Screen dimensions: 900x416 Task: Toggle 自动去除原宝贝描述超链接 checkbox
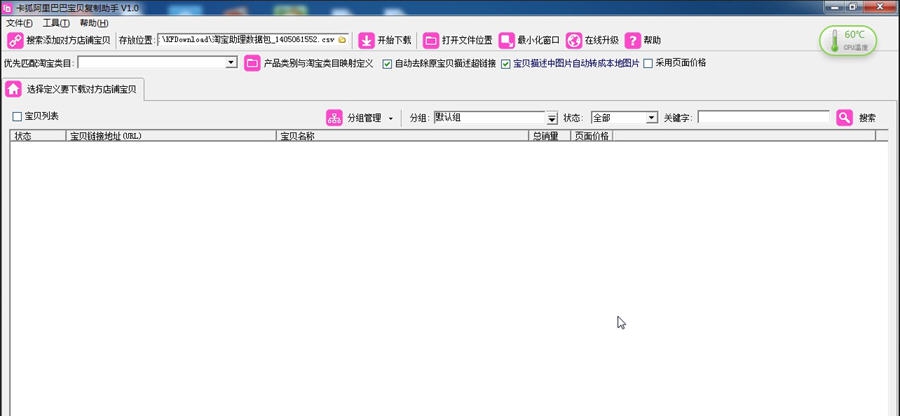tap(387, 64)
